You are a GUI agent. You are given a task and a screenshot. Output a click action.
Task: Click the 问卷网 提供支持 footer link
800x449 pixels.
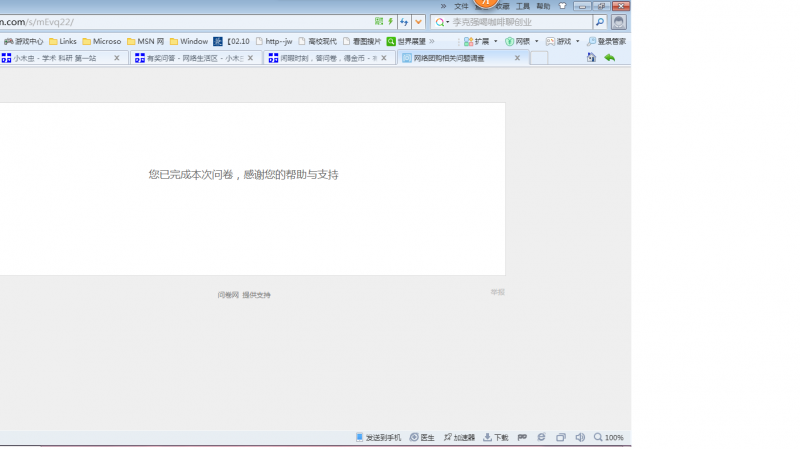pyautogui.click(x=244, y=295)
